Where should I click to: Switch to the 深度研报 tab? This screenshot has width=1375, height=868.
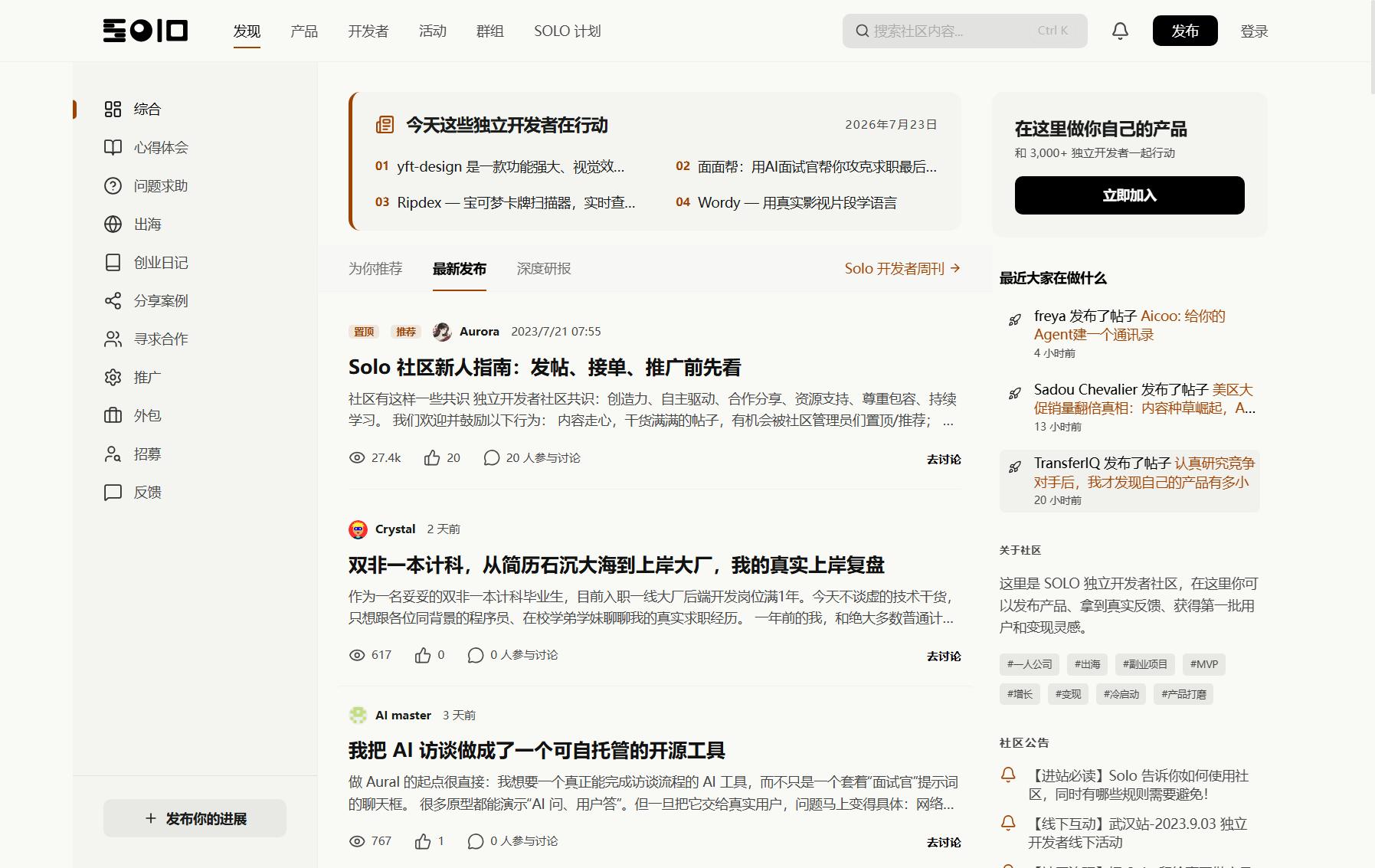544,268
